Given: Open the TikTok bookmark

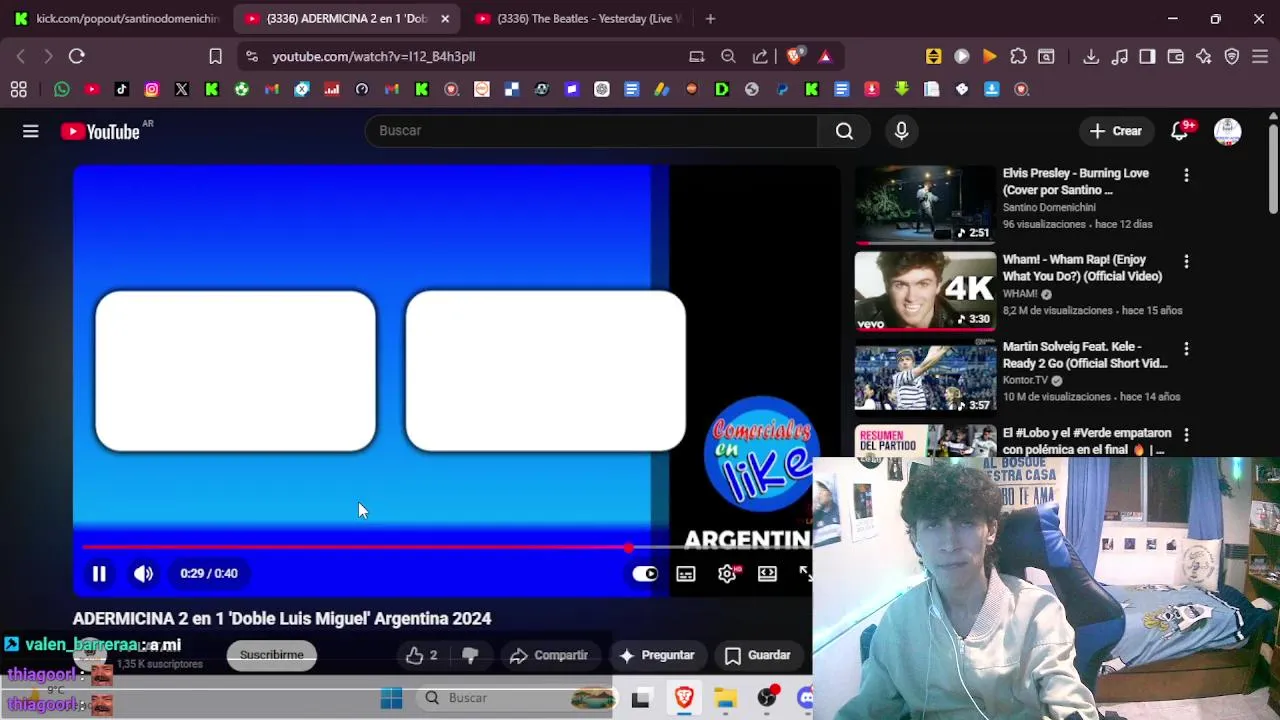Looking at the screenshot, I should click(x=122, y=89).
